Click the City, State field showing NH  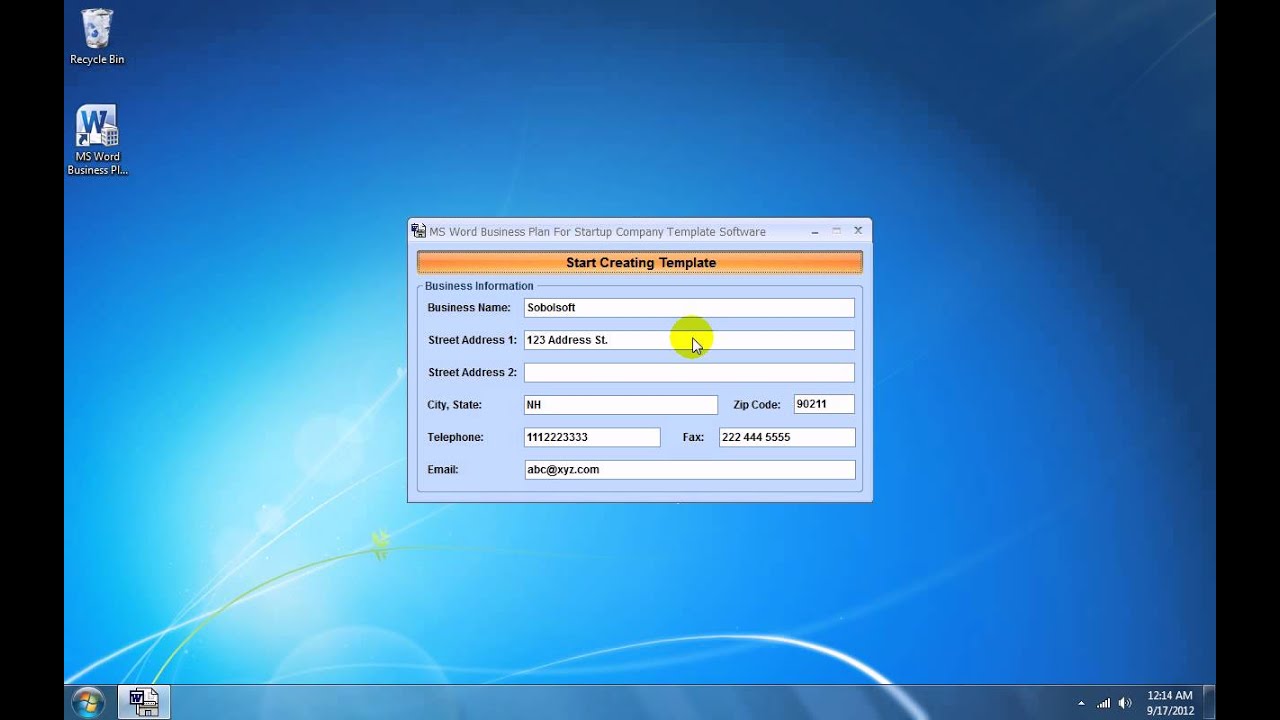(x=621, y=405)
